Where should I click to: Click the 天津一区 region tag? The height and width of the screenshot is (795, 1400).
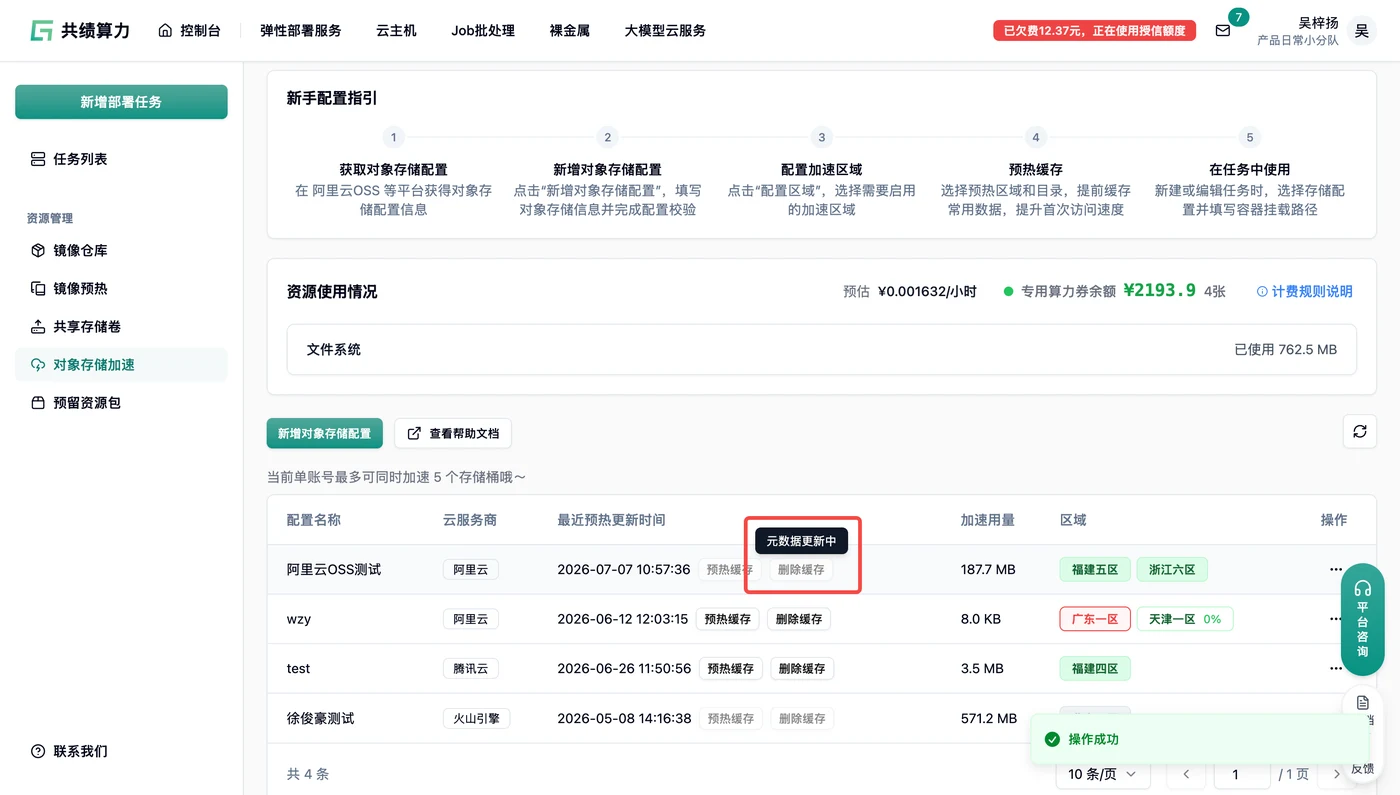(1185, 619)
